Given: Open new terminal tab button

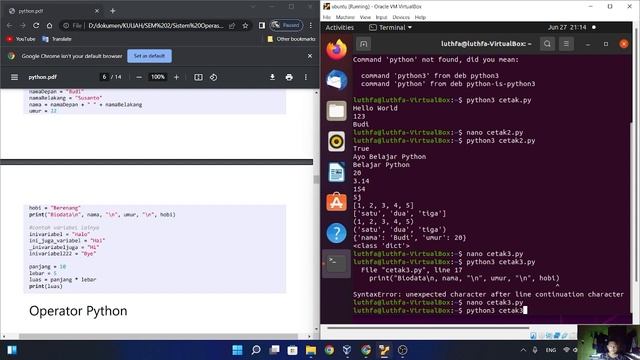Looking at the screenshot, I should pyautogui.click(x=364, y=44).
